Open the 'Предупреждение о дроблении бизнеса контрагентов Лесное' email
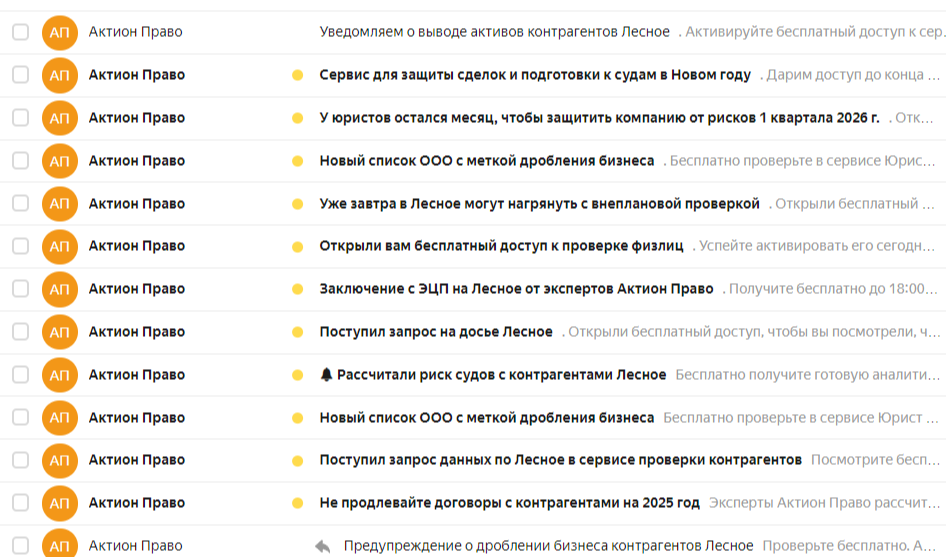 (x=548, y=546)
